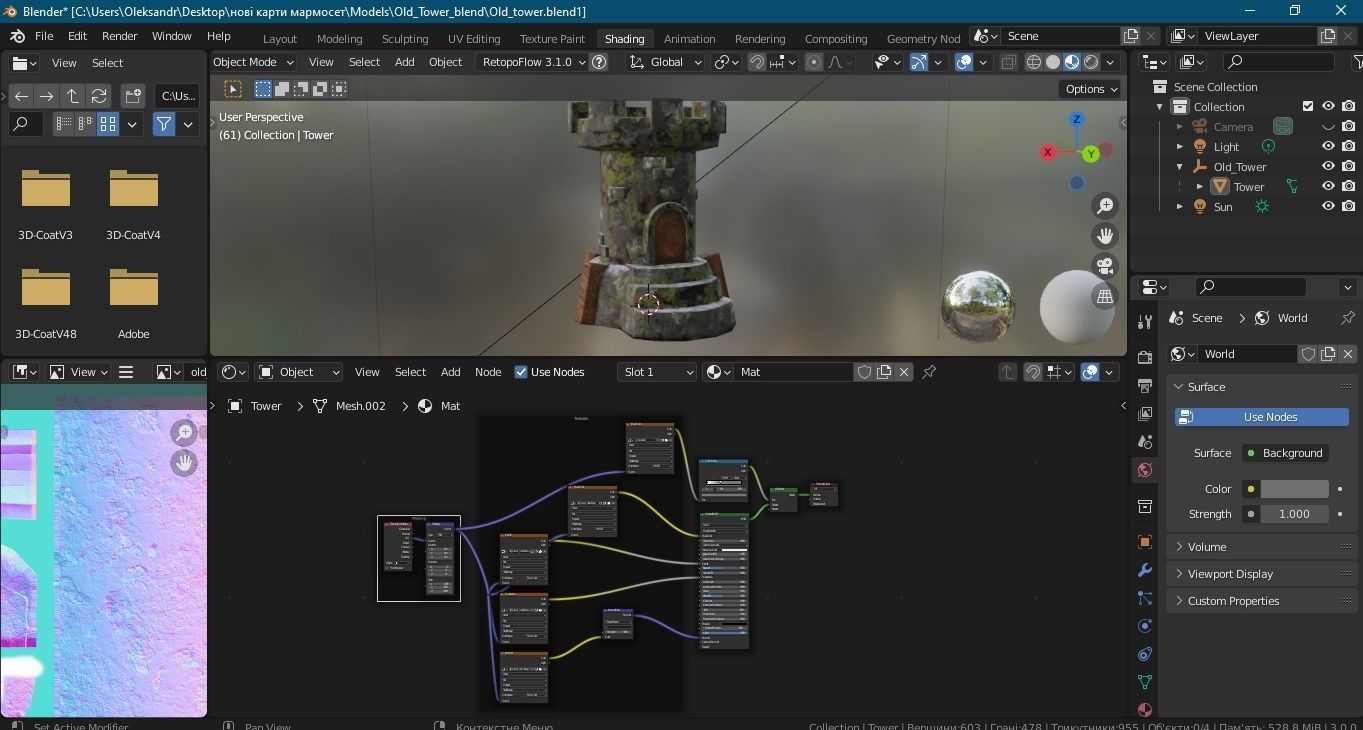Exclude Collection from view layer checkbox

click(1308, 106)
